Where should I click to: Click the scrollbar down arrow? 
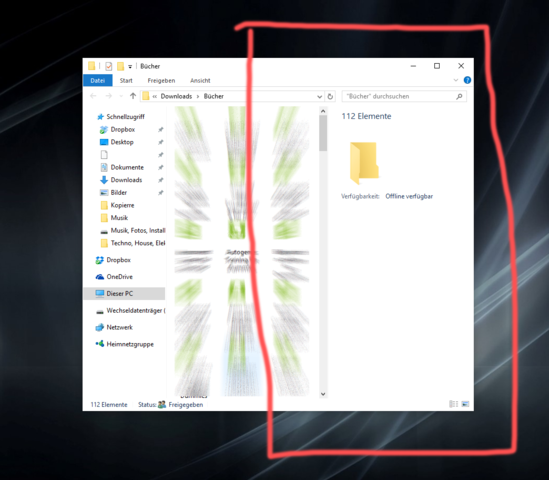point(323,394)
